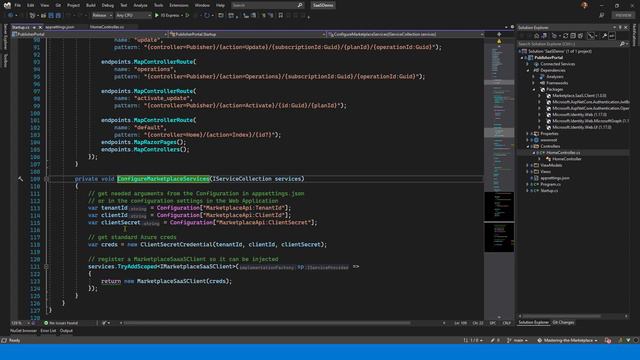This screenshot has height=360, width=640.
Task: Focus the top Search box
Action: 267,5
